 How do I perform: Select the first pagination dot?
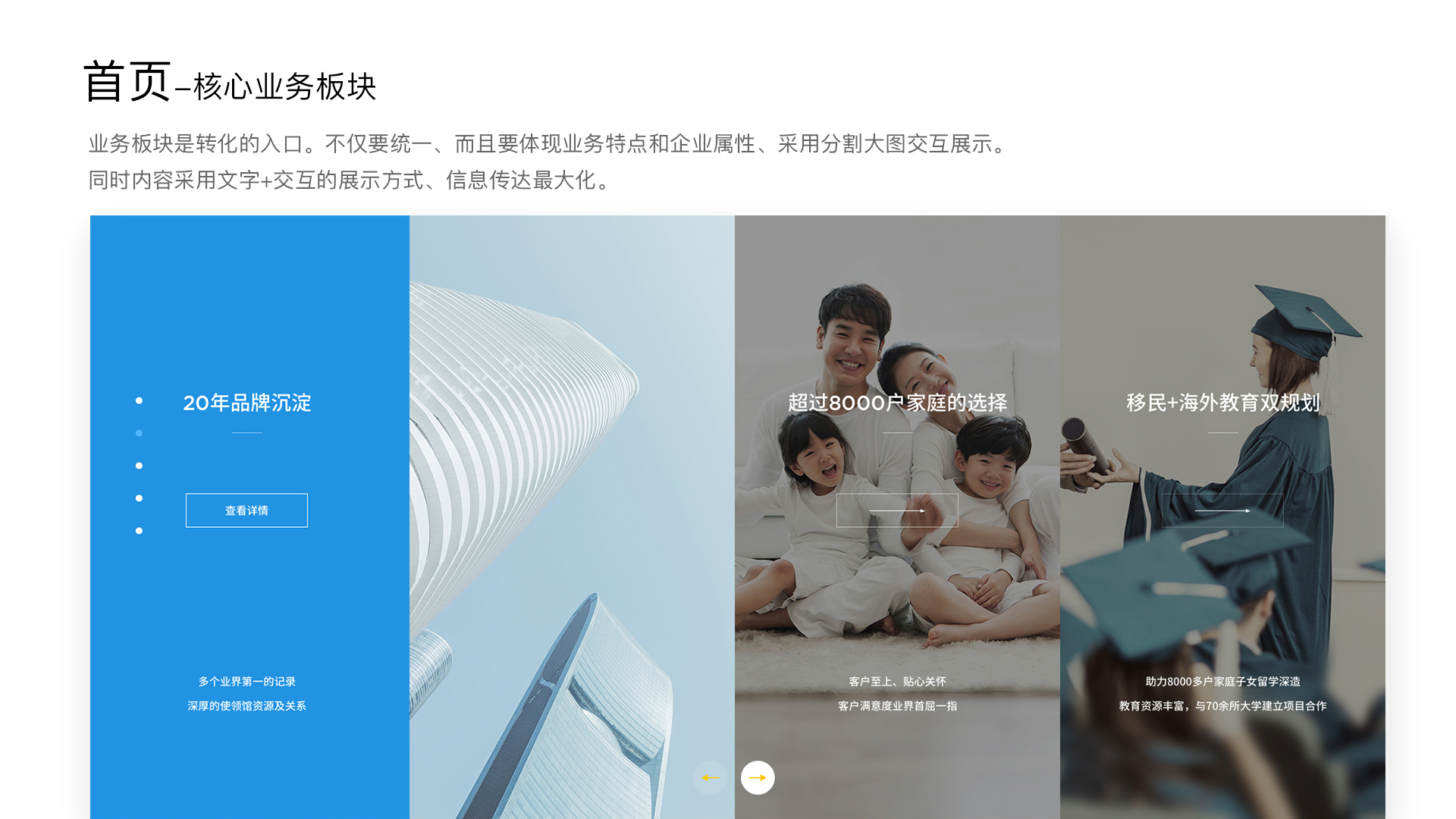point(139,400)
